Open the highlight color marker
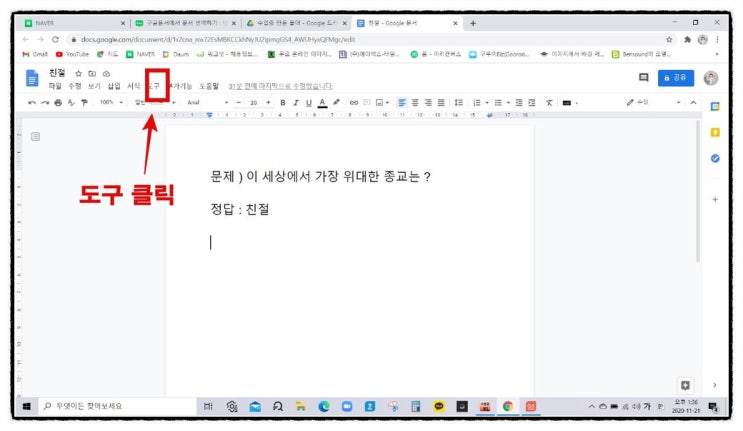 click(x=336, y=102)
